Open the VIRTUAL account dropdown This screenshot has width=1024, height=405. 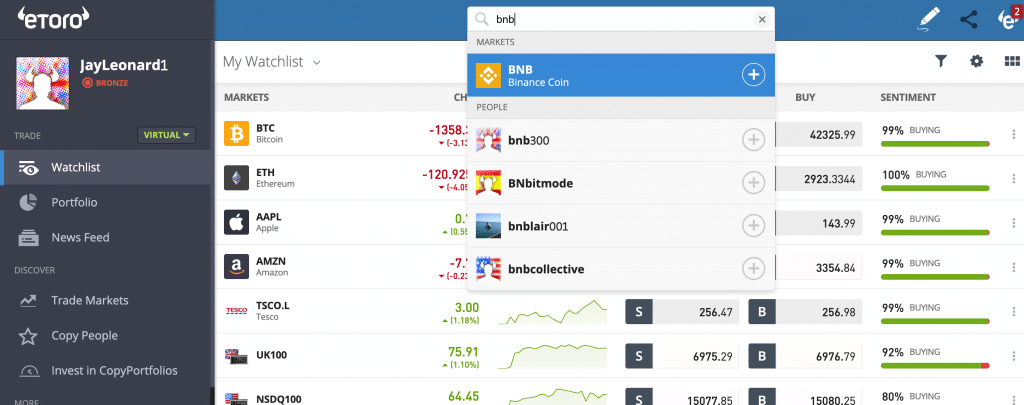pos(167,135)
